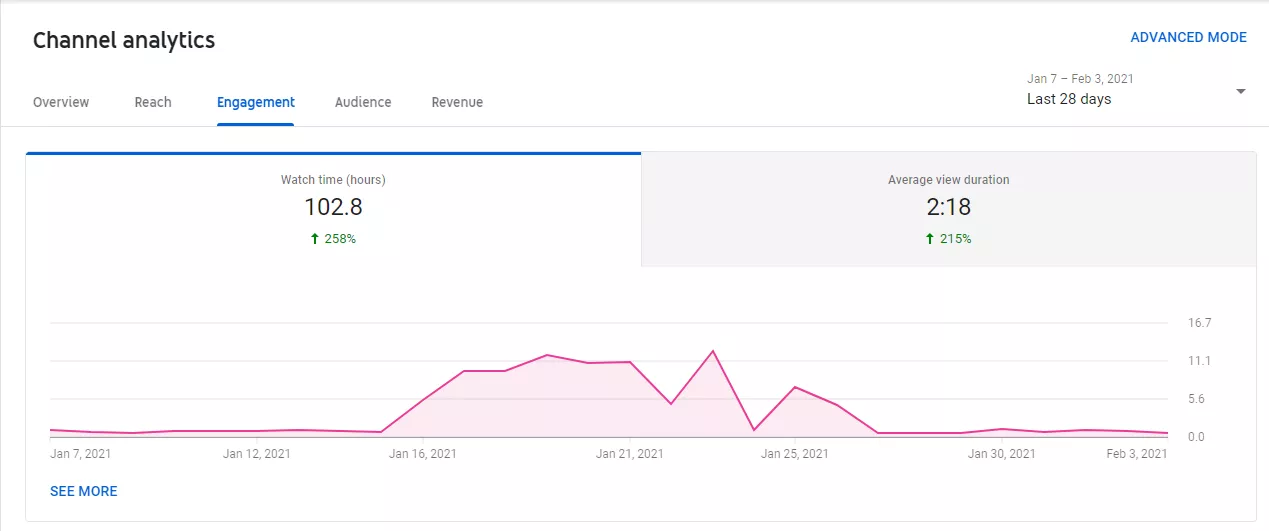
Task: Select the Engagement tab
Action: point(256,102)
